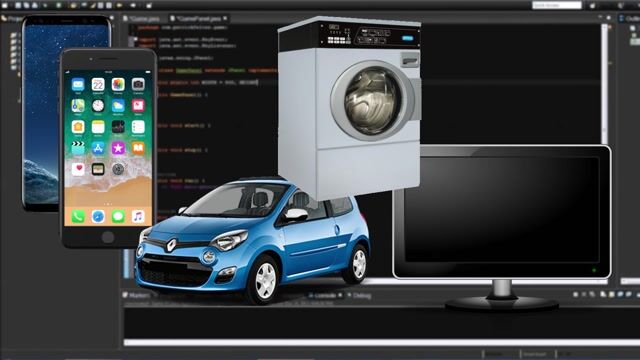Click the New file icon at toolbar start
640x360 pixels.
pyautogui.click(x=3, y=5)
